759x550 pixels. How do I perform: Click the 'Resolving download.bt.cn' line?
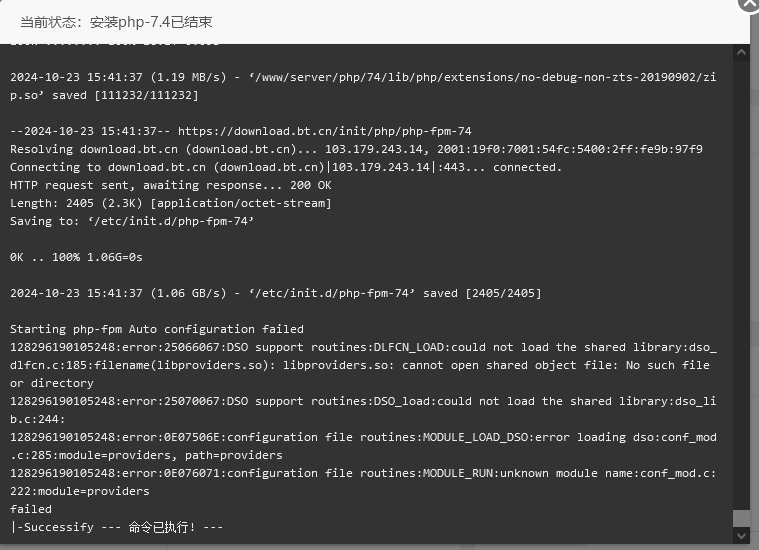pos(356,149)
